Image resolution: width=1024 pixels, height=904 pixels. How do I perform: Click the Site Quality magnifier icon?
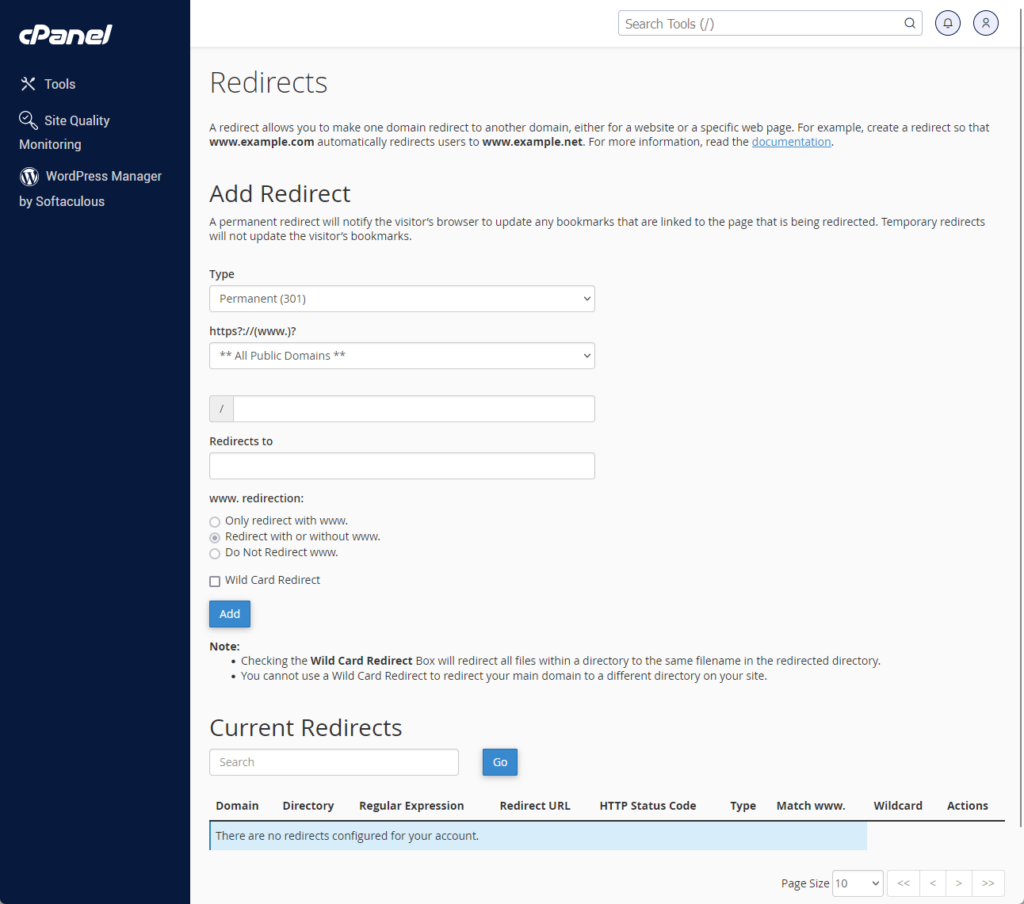[28, 120]
